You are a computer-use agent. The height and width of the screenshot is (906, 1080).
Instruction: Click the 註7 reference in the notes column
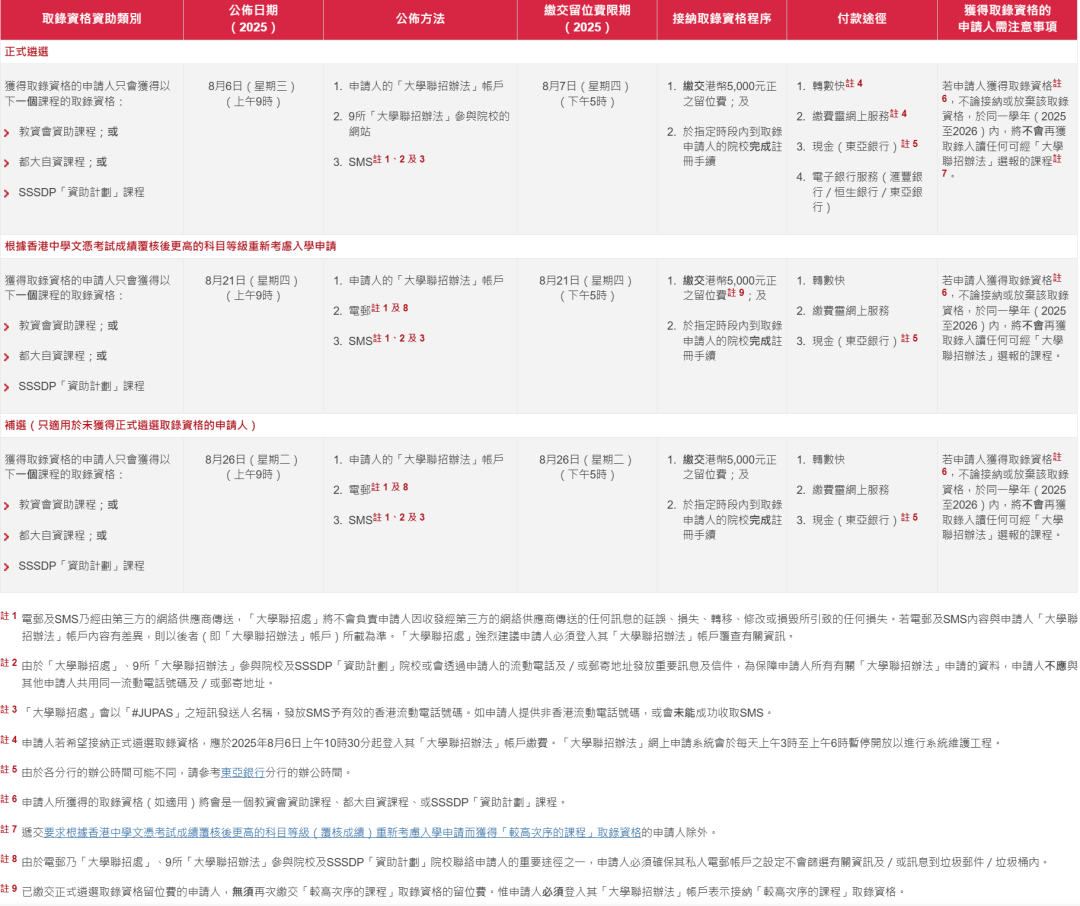(1057, 159)
